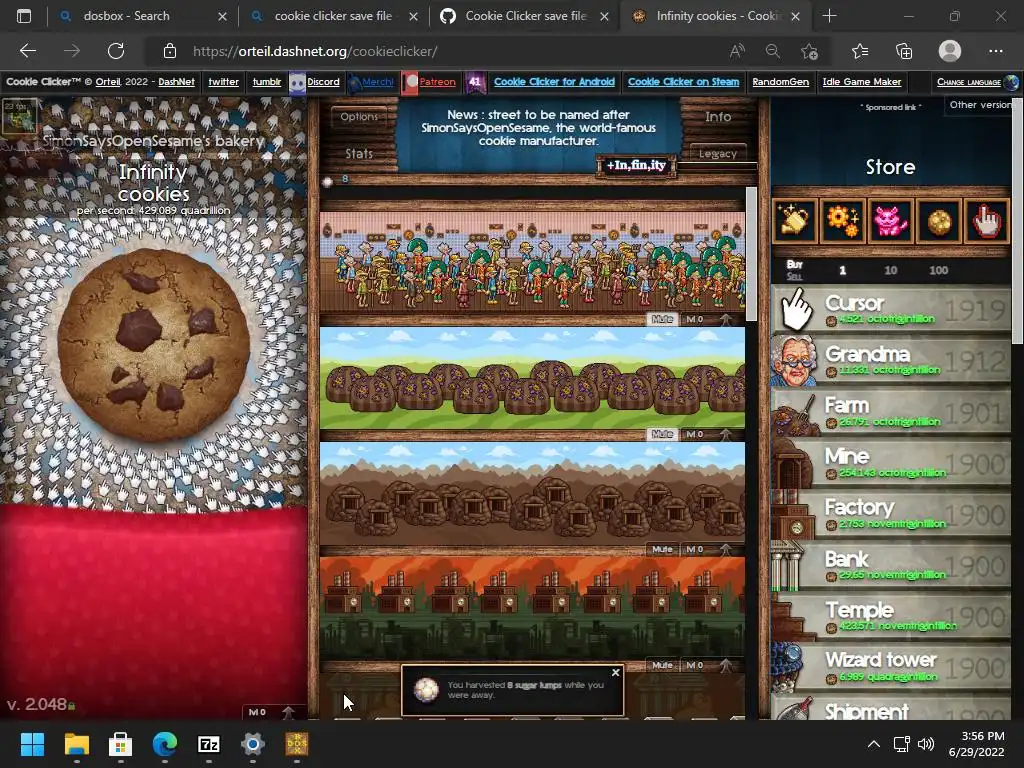
Task: Open browser Collections icon
Action: (904, 51)
